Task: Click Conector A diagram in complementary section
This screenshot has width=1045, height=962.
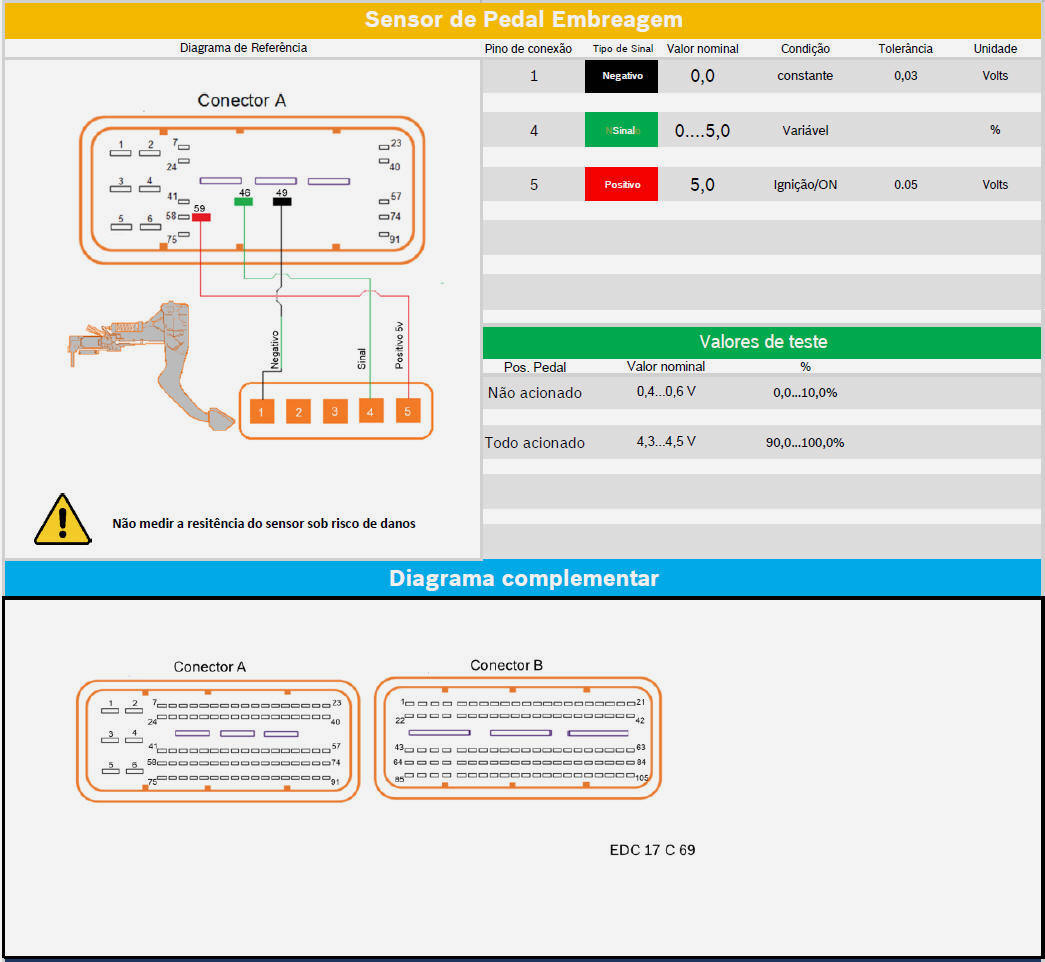Action: point(217,740)
